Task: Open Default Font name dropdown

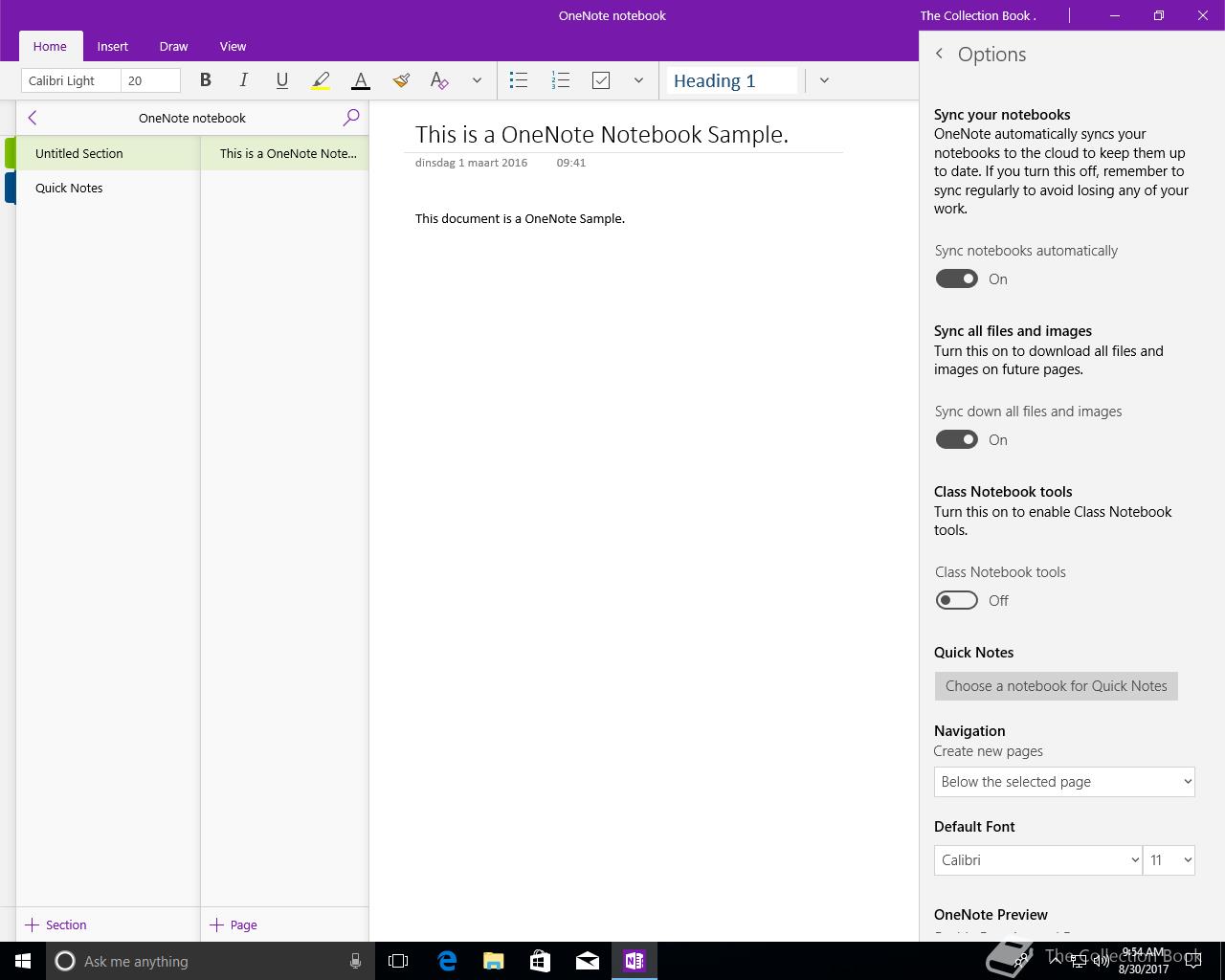Action: 1037,860
